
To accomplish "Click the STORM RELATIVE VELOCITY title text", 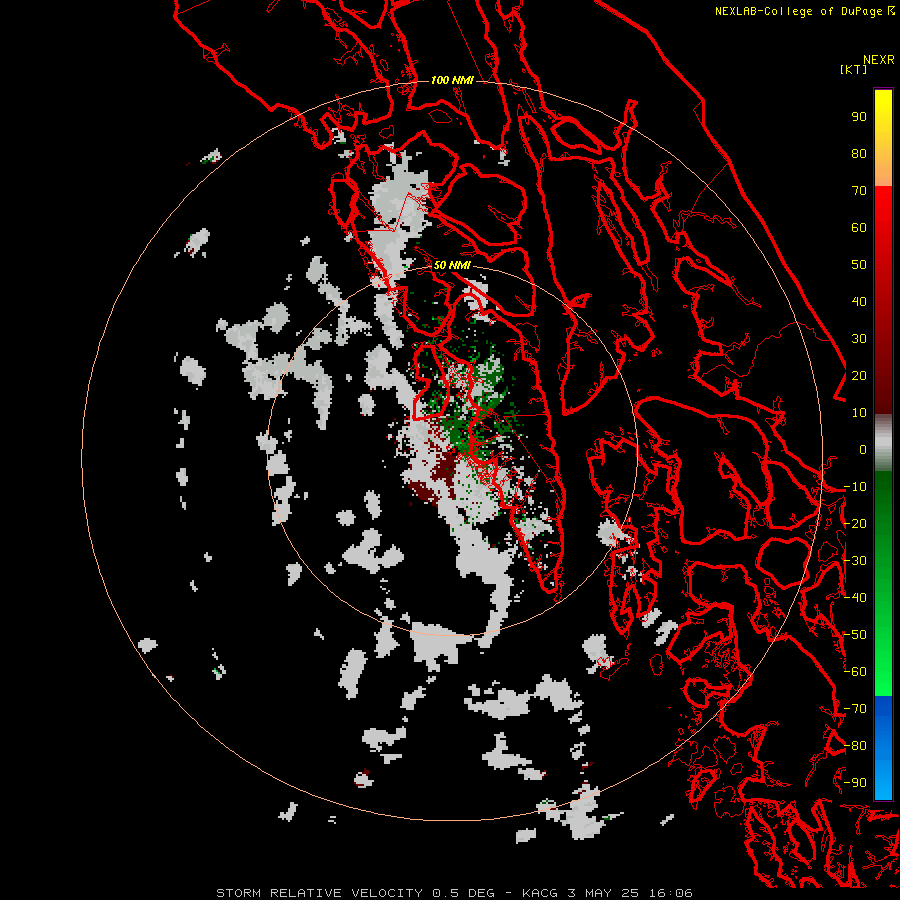I will coord(319,893).
